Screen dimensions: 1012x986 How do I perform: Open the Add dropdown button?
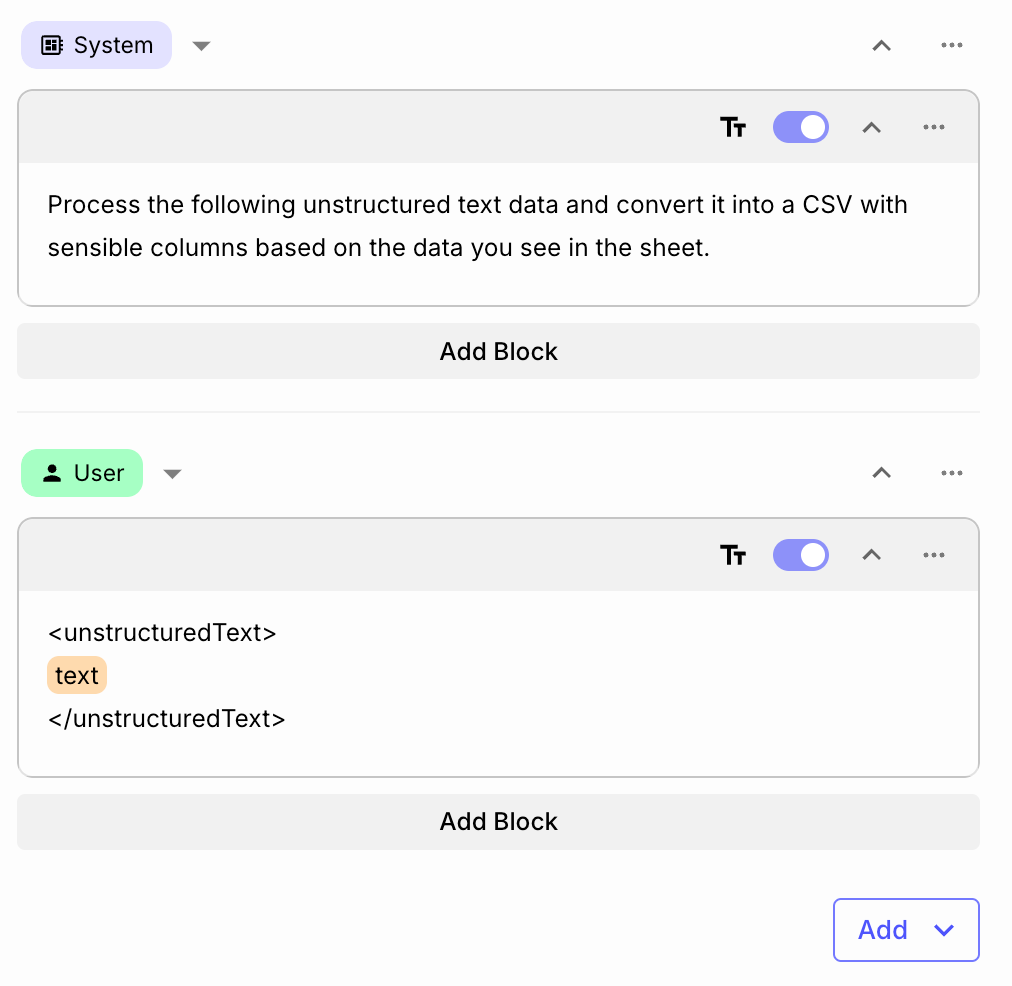905,930
